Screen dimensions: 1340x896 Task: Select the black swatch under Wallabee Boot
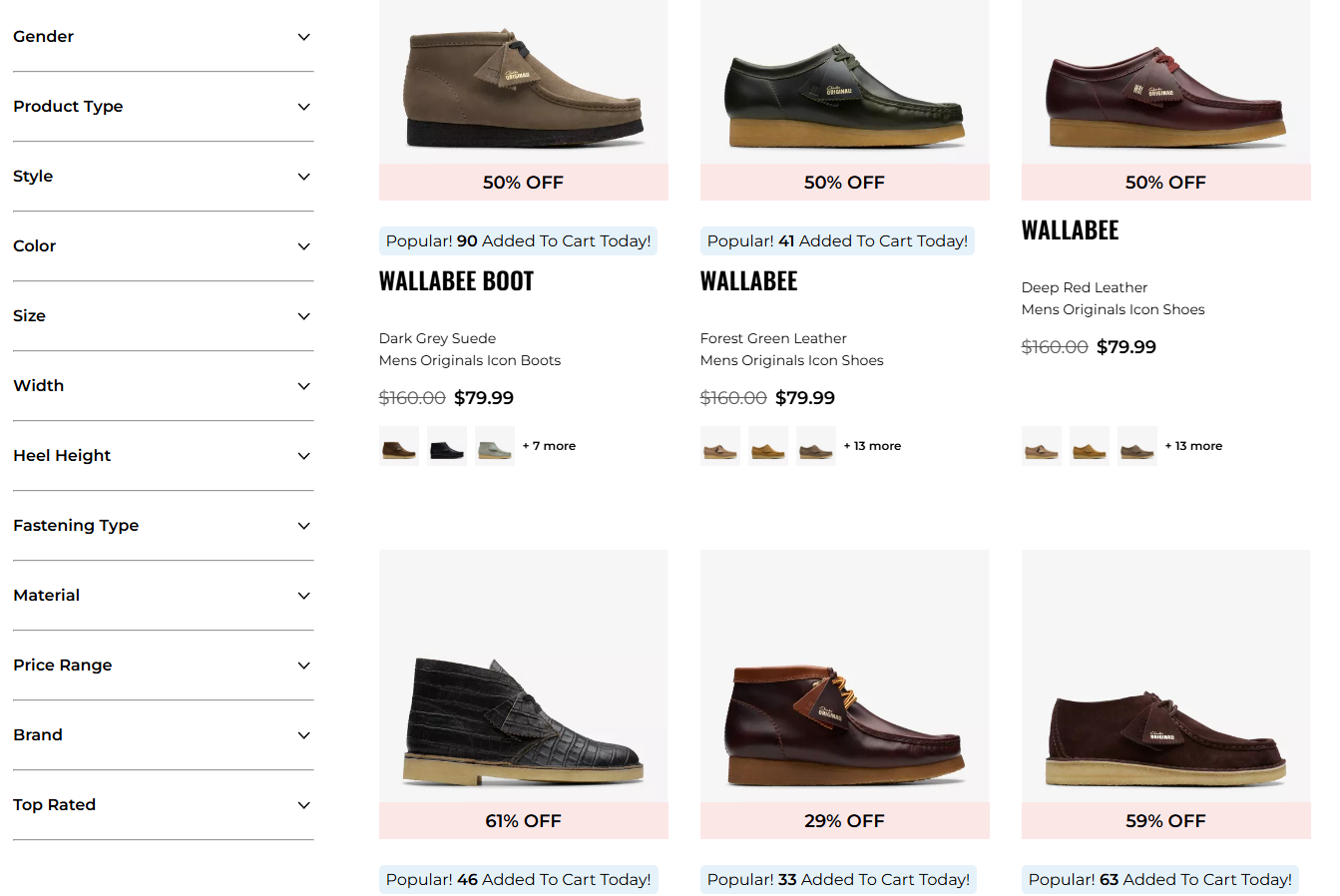[x=447, y=446]
